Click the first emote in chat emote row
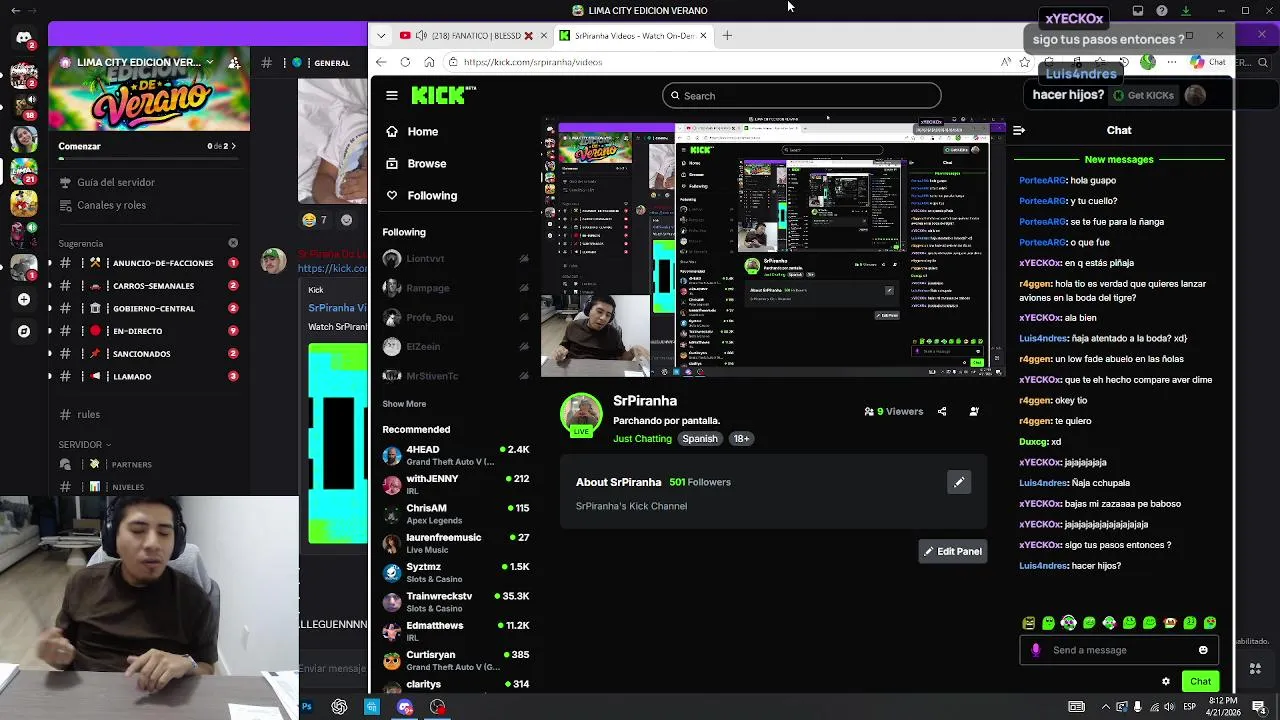 pos(1028,623)
